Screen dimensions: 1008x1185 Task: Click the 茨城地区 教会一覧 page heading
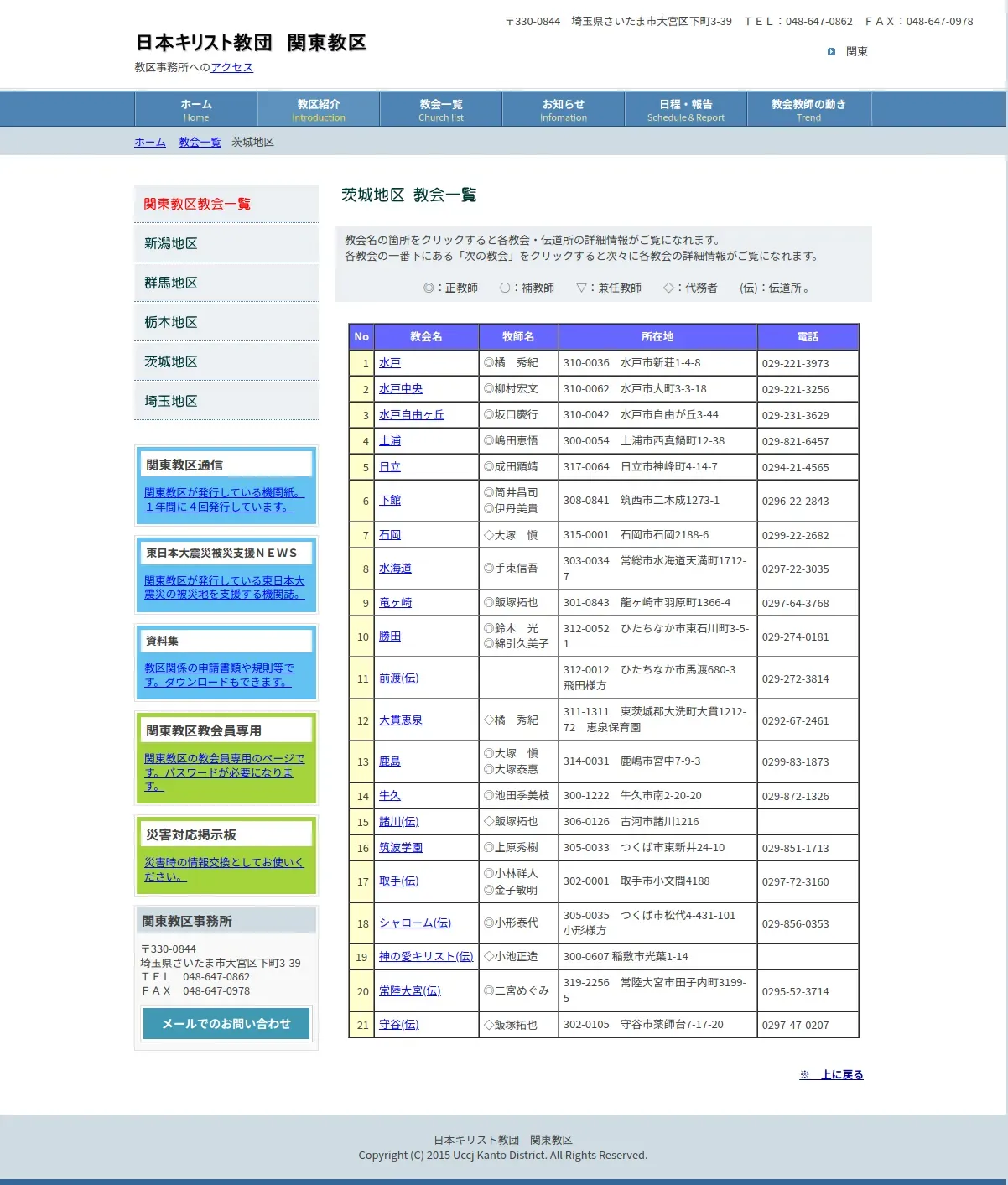point(408,195)
